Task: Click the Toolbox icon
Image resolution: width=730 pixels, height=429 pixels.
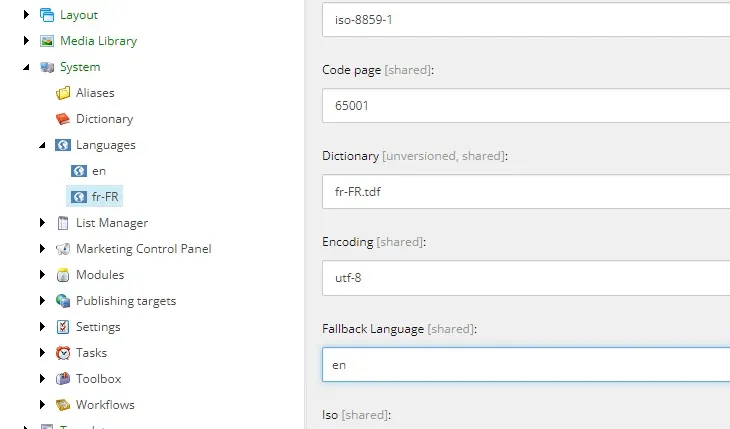Action: click(63, 379)
